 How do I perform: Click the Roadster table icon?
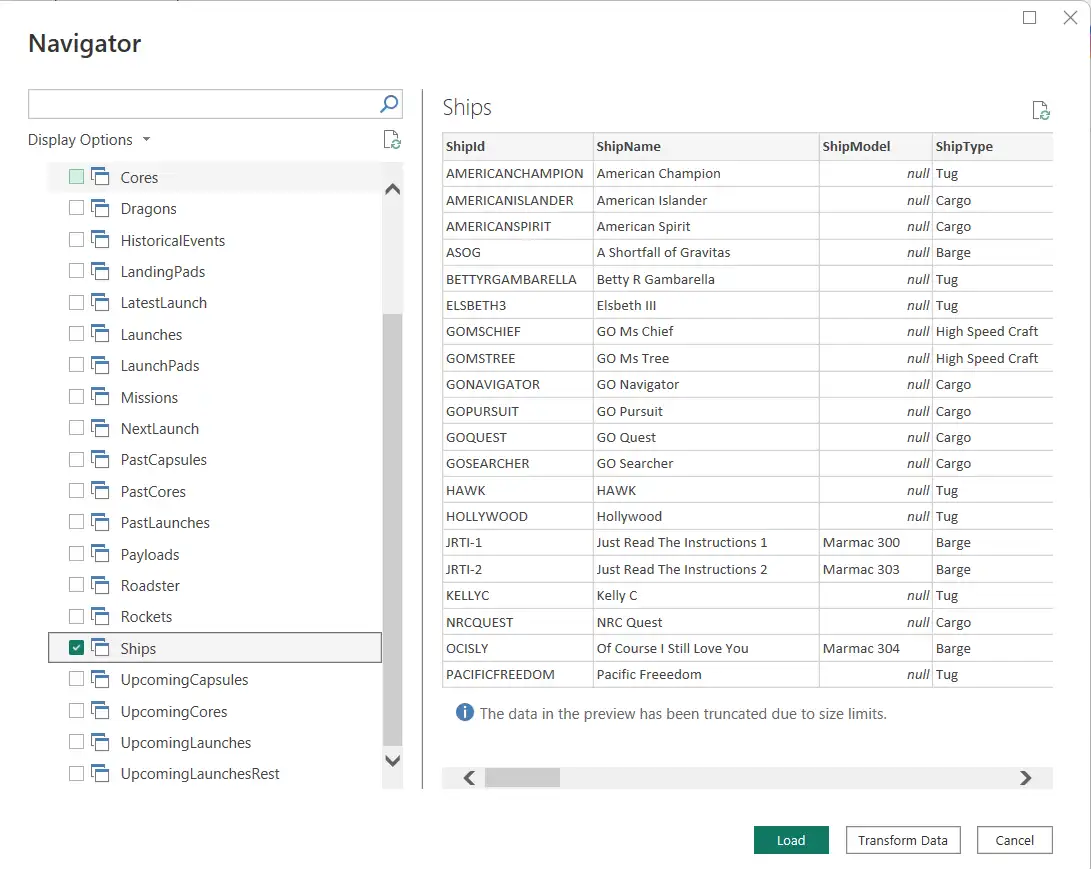[100, 586]
